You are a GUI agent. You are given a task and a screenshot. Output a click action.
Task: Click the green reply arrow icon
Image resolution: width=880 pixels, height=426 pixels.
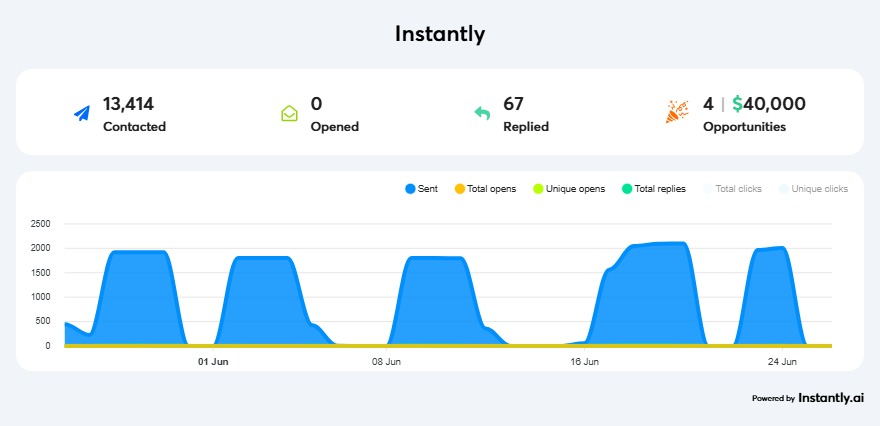pyautogui.click(x=482, y=113)
